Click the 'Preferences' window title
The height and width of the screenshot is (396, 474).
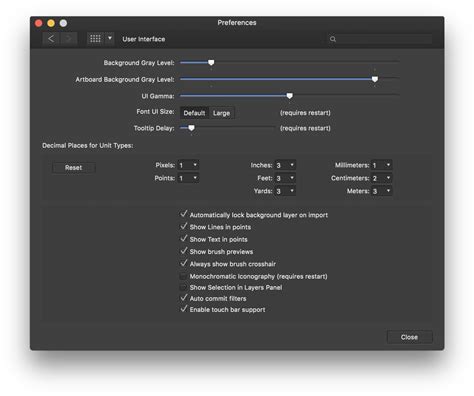[x=237, y=23]
